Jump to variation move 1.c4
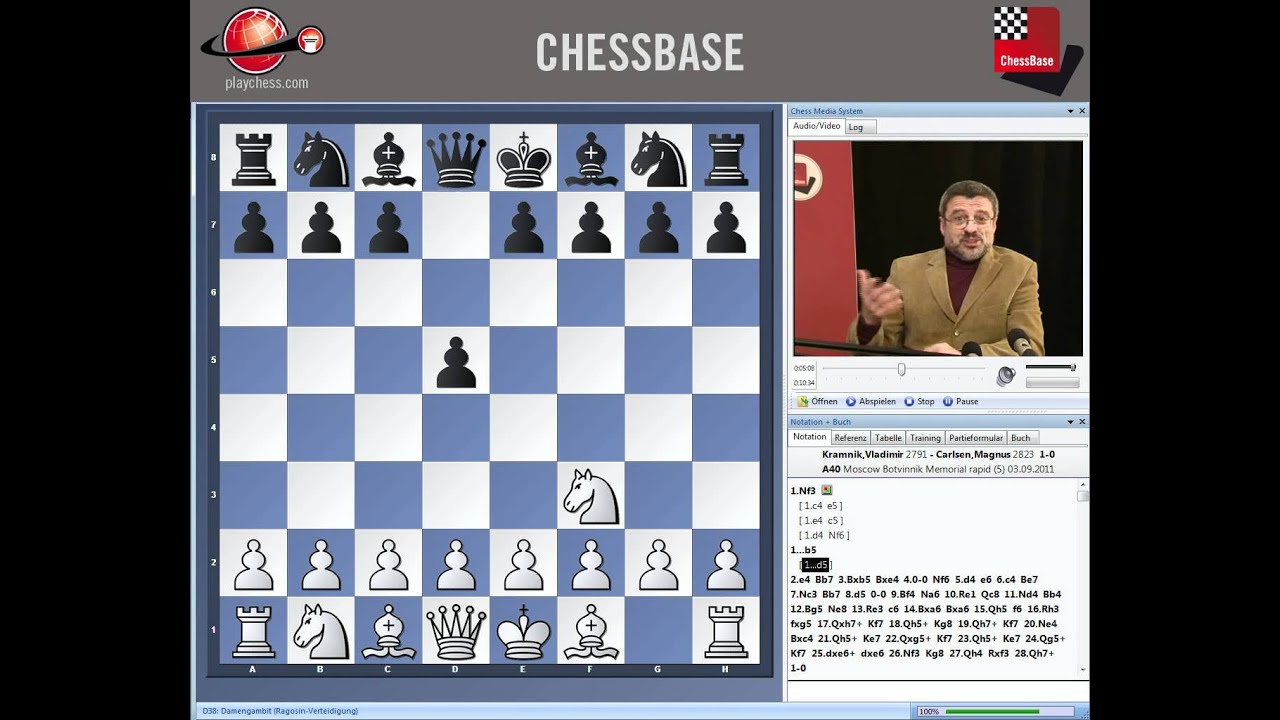This screenshot has width=1280, height=720. coord(814,505)
